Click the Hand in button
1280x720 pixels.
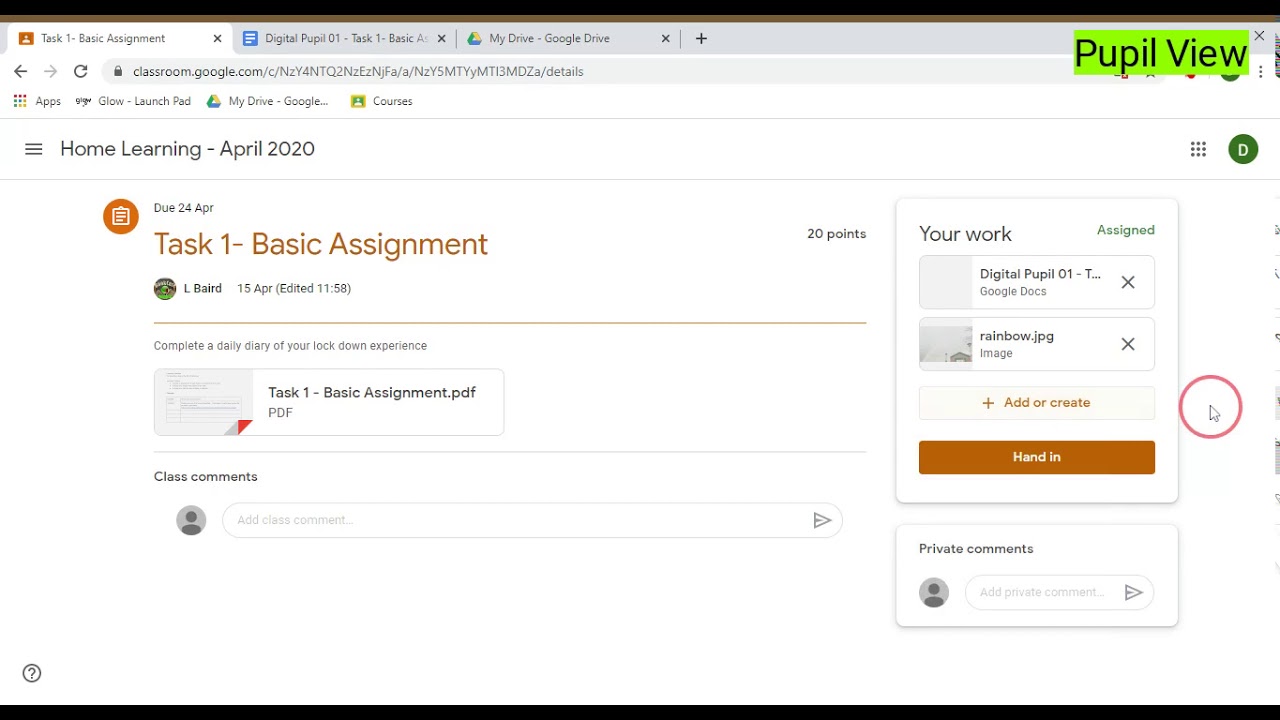1037,457
